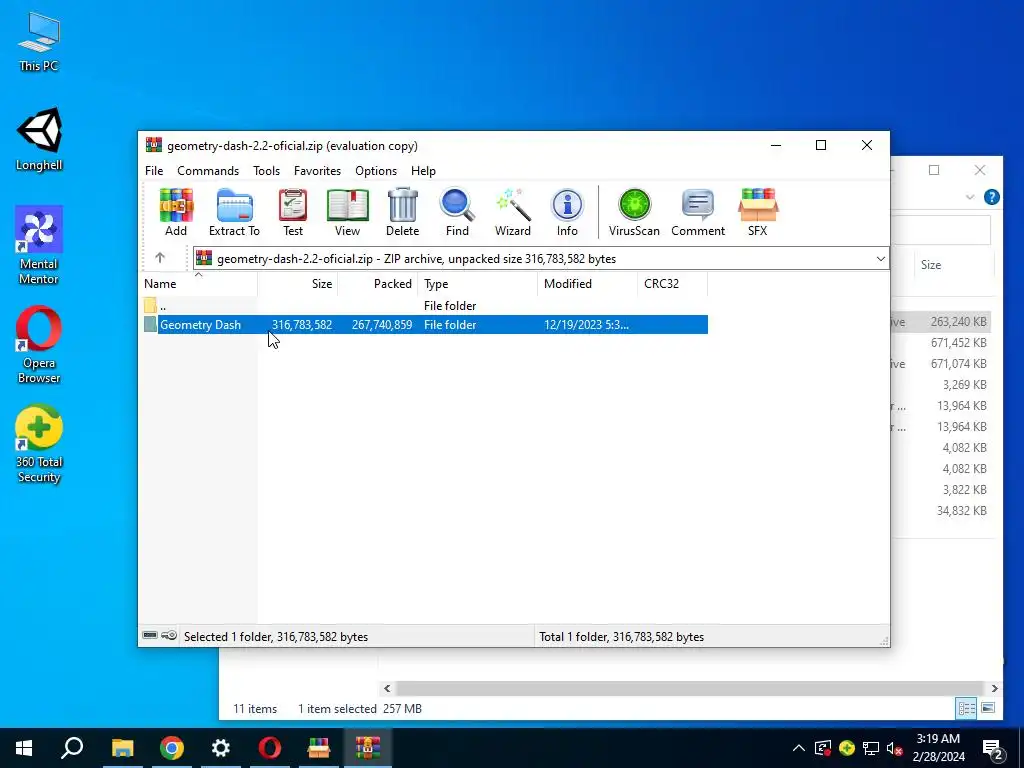This screenshot has height=768, width=1024.
Task: Select the Geometry Dash folder row
Action: coord(425,325)
